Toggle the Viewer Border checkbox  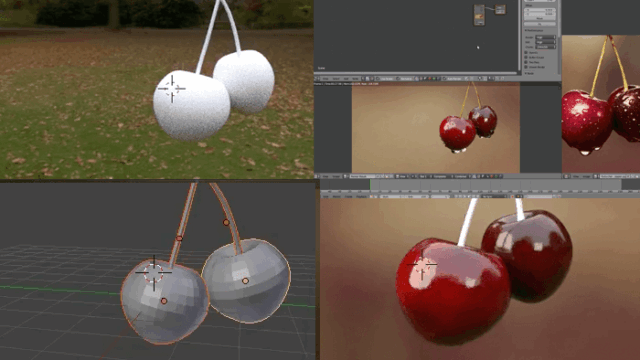pos(526,67)
